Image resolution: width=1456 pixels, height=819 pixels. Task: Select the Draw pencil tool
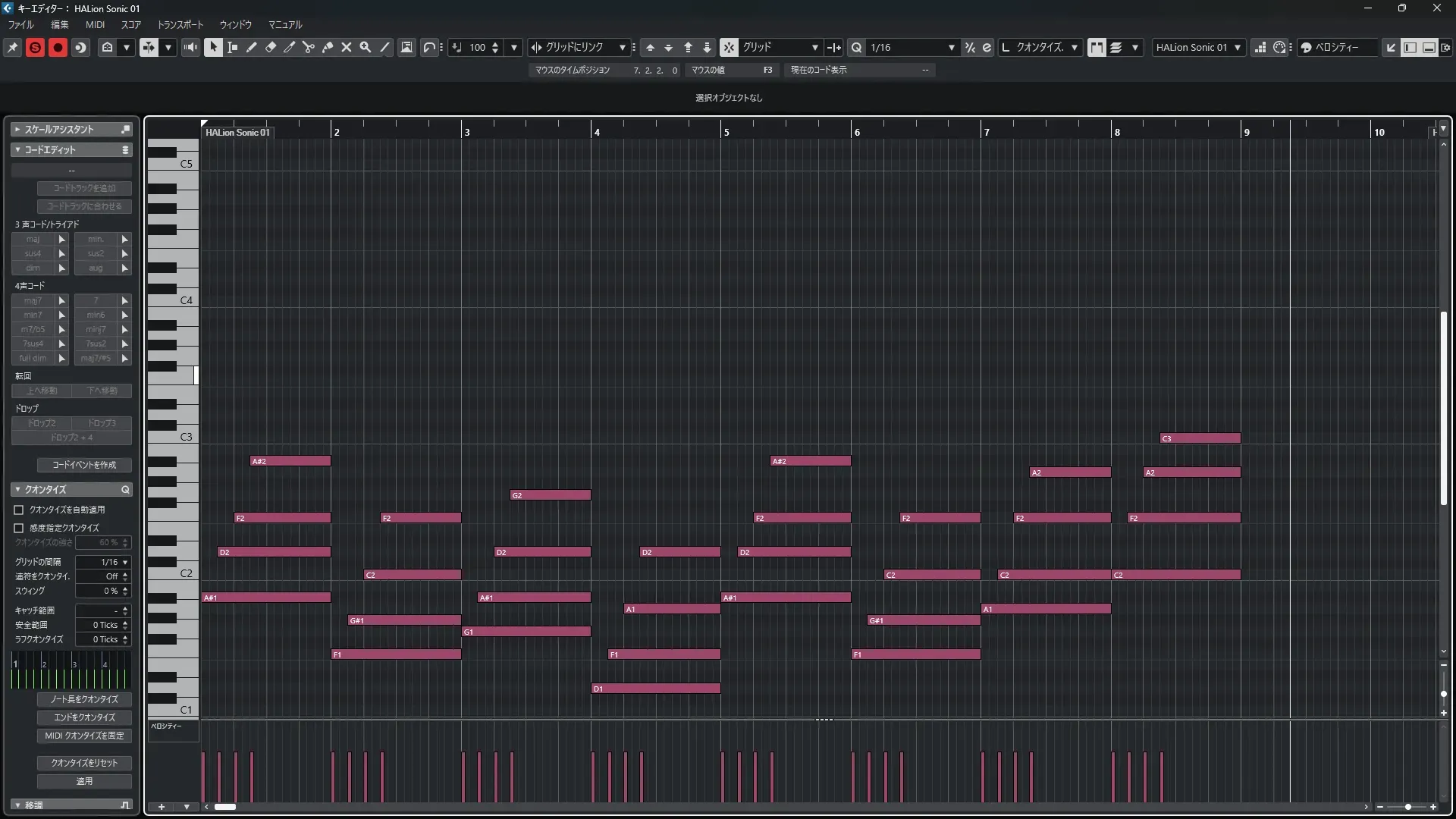tap(251, 47)
